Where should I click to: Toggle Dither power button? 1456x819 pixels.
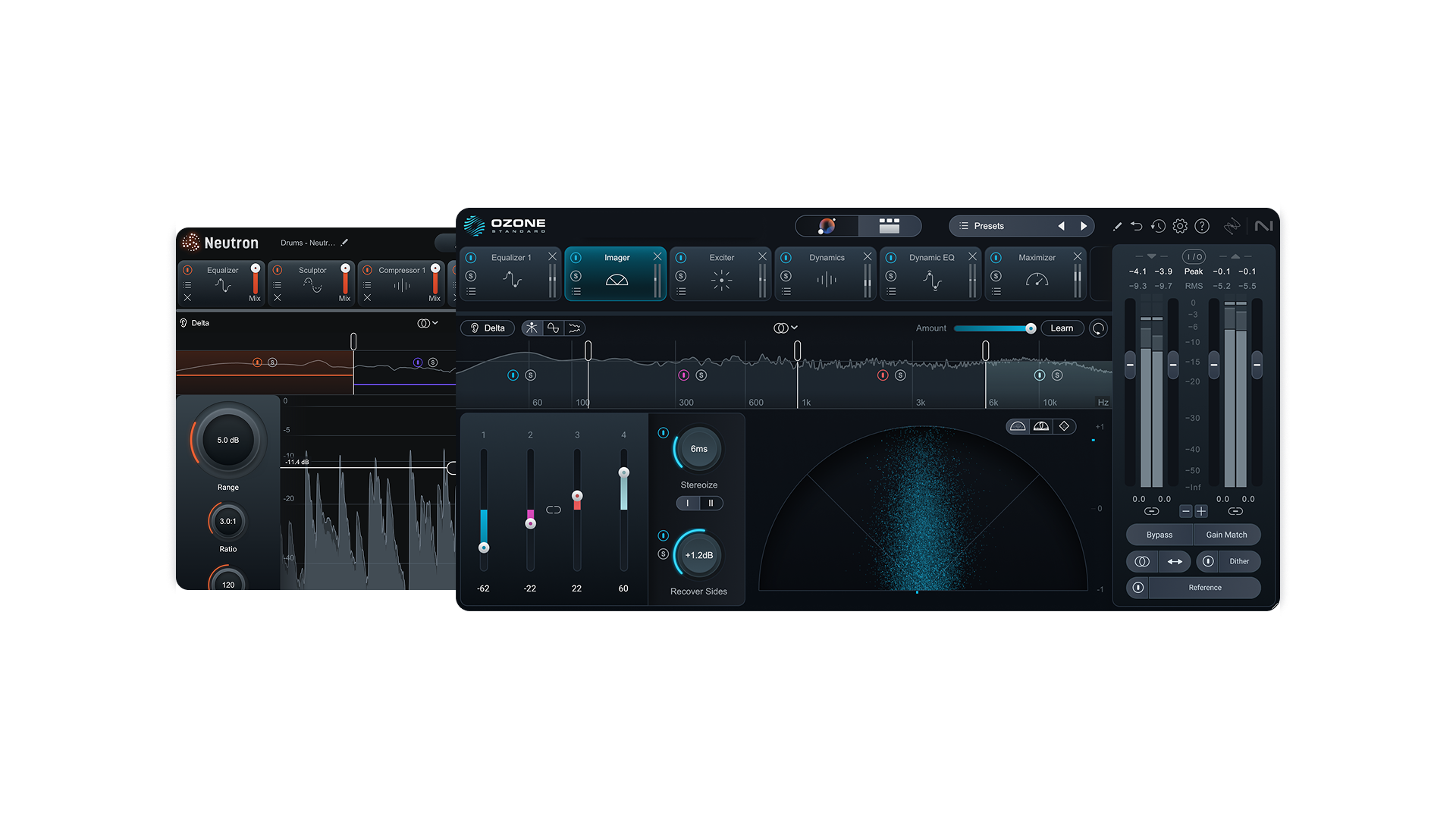pyautogui.click(x=1208, y=561)
